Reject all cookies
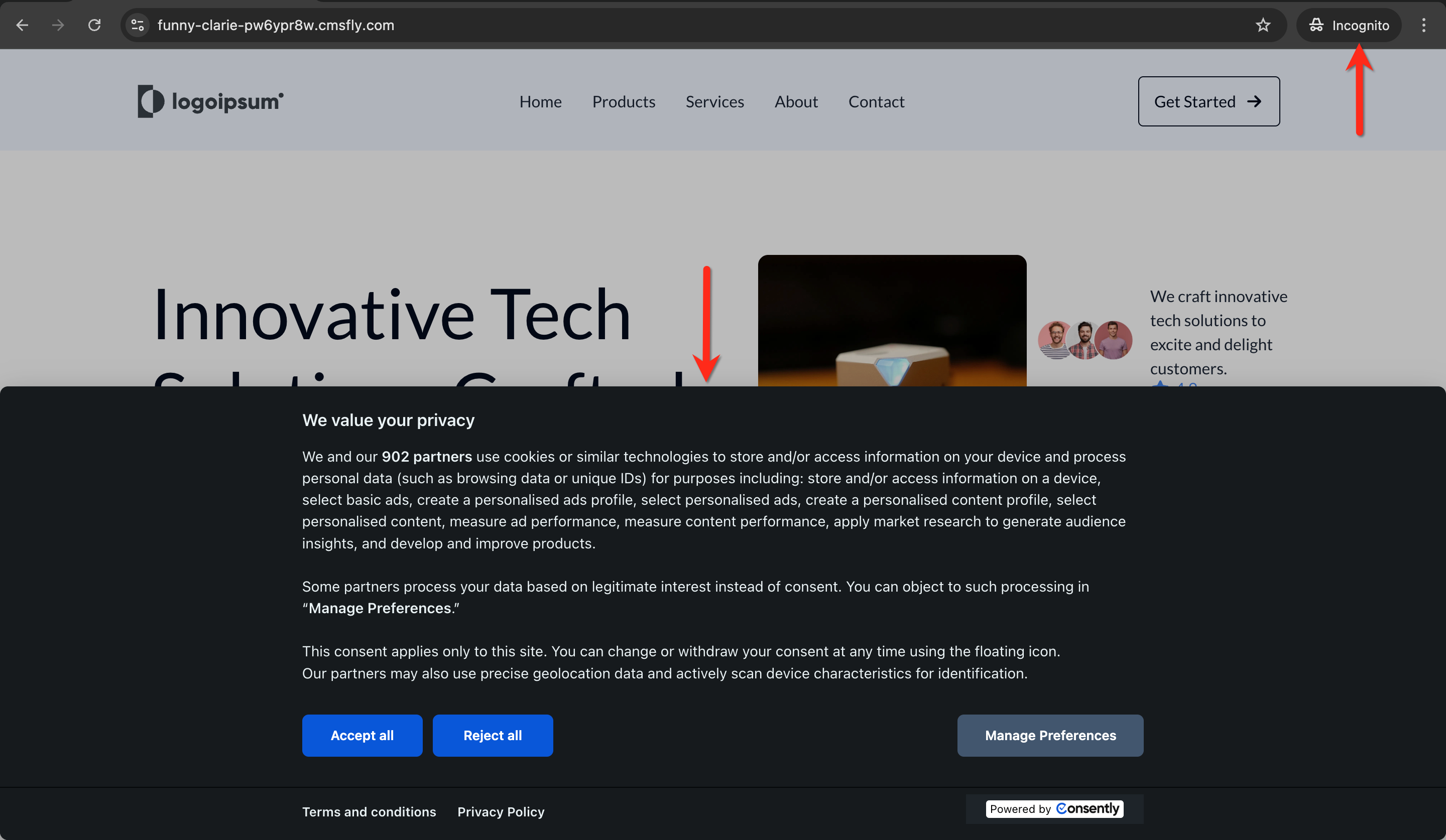The width and height of the screenshot is (1446, 840). 493,735
